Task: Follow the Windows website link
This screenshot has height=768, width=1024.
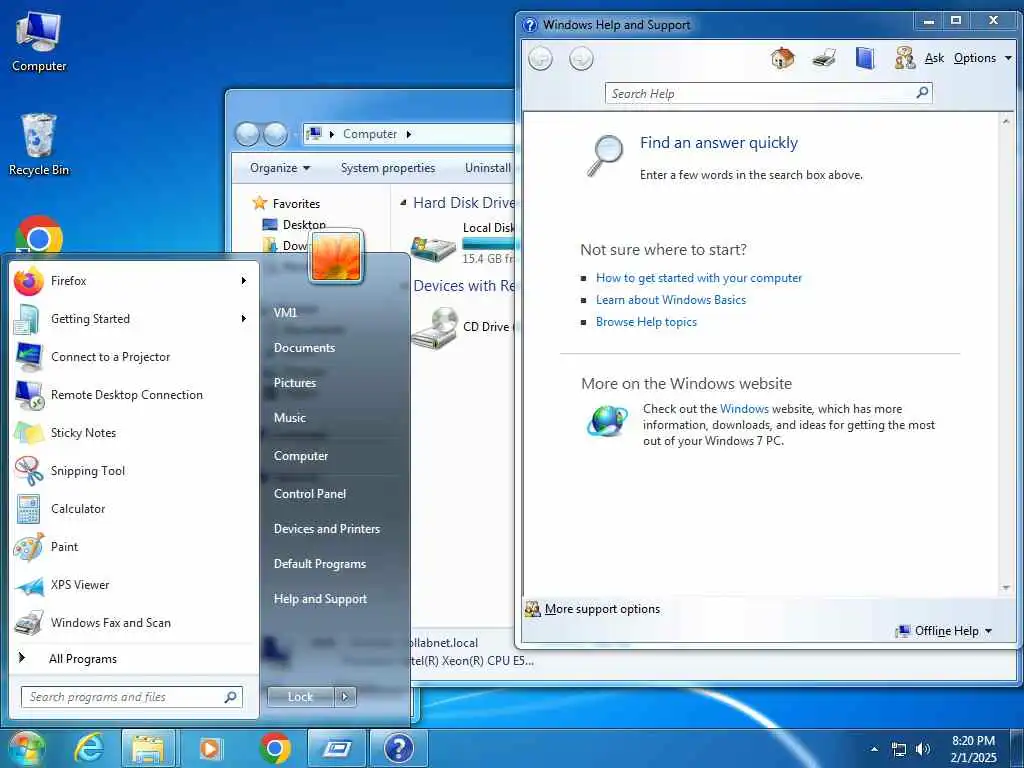Action: pos(744,409)
